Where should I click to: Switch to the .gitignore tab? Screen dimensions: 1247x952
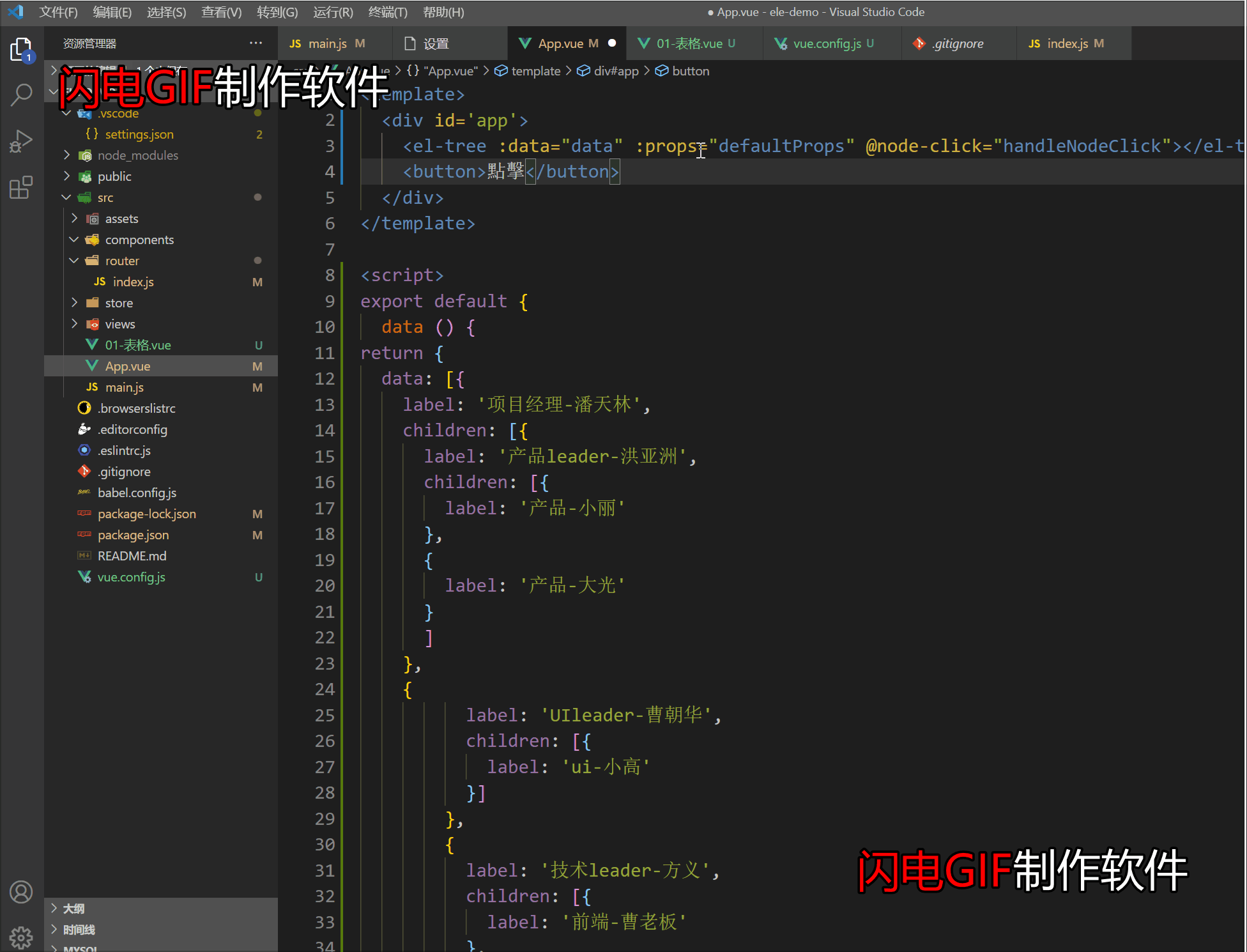[x=957, y=43]
